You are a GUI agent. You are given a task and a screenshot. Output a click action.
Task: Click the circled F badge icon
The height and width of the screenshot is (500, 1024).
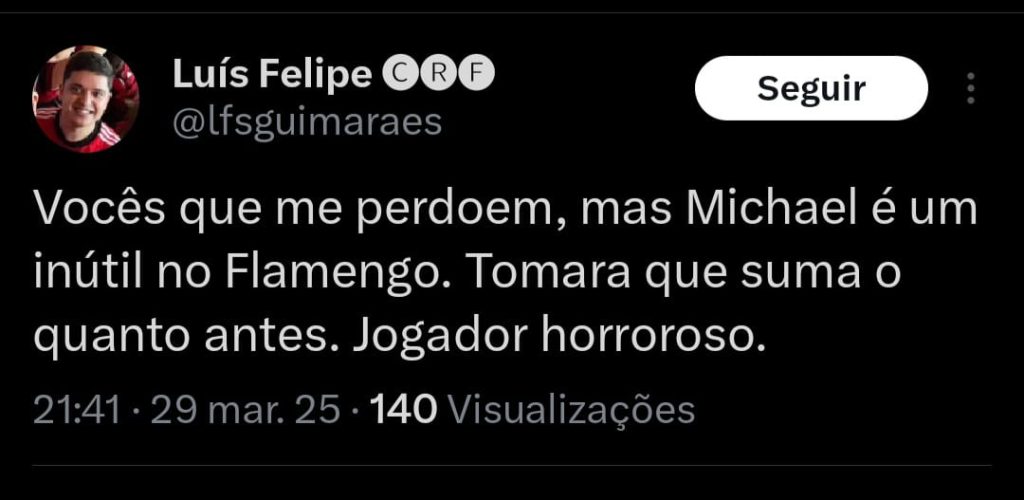480,74
